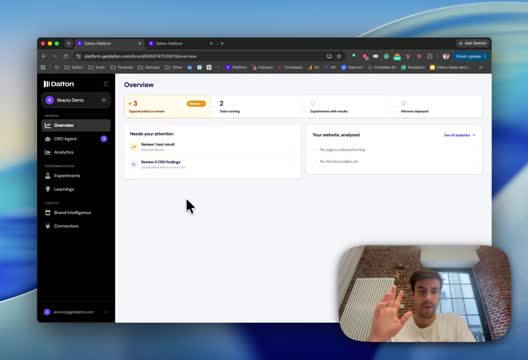The height and width of the screenshot is (360, 528).
Task: Open a new browser tab
Action: (222, 43)
